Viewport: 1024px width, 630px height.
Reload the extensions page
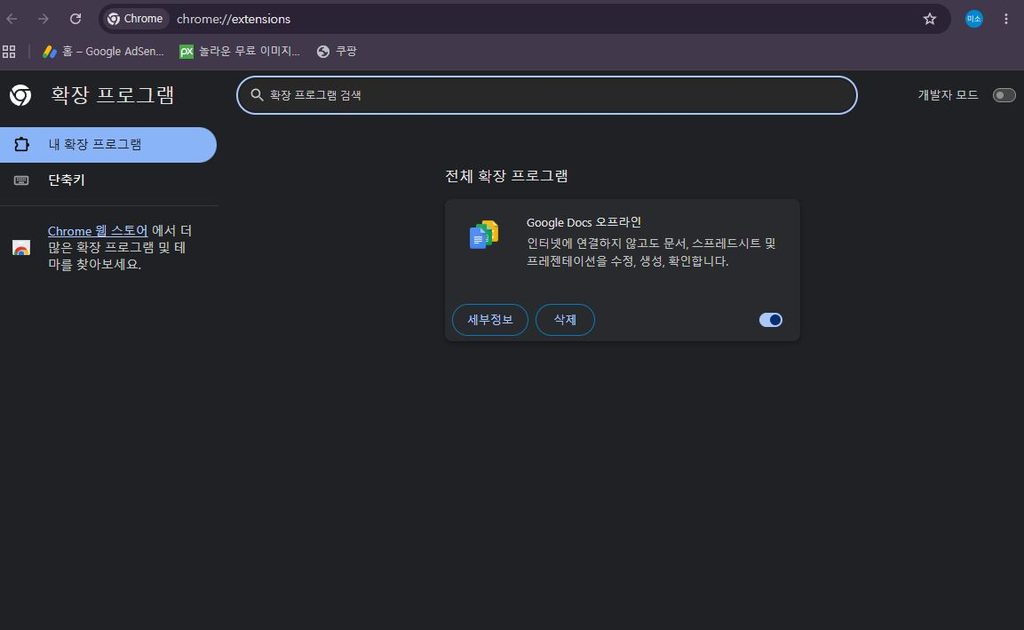click(x=76, y=19)
